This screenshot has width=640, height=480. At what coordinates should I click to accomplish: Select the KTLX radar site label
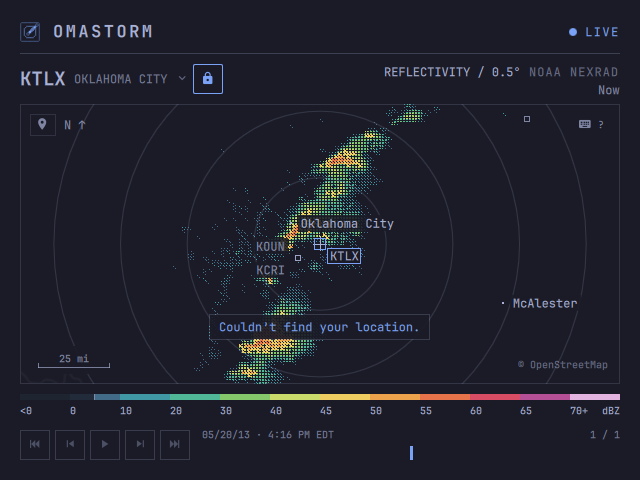[x=344, y=256]
